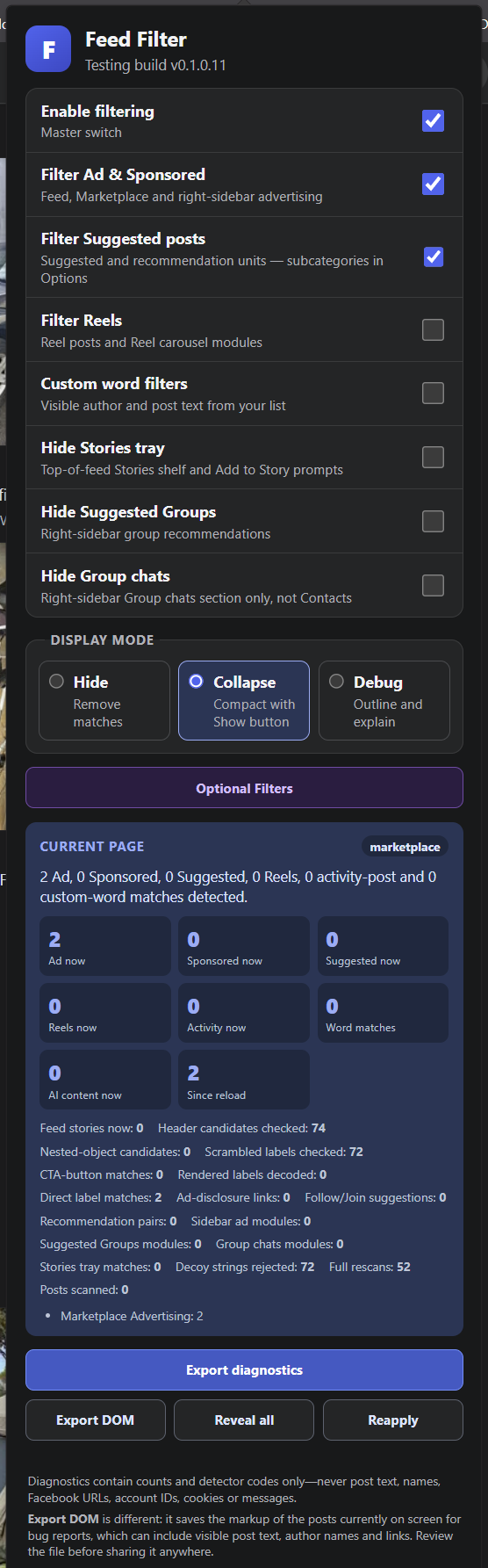This screenshot has height=1568, width=488.
Task: Click the Reapply button
Action: pyautogui.click(x=393, y=1420)
